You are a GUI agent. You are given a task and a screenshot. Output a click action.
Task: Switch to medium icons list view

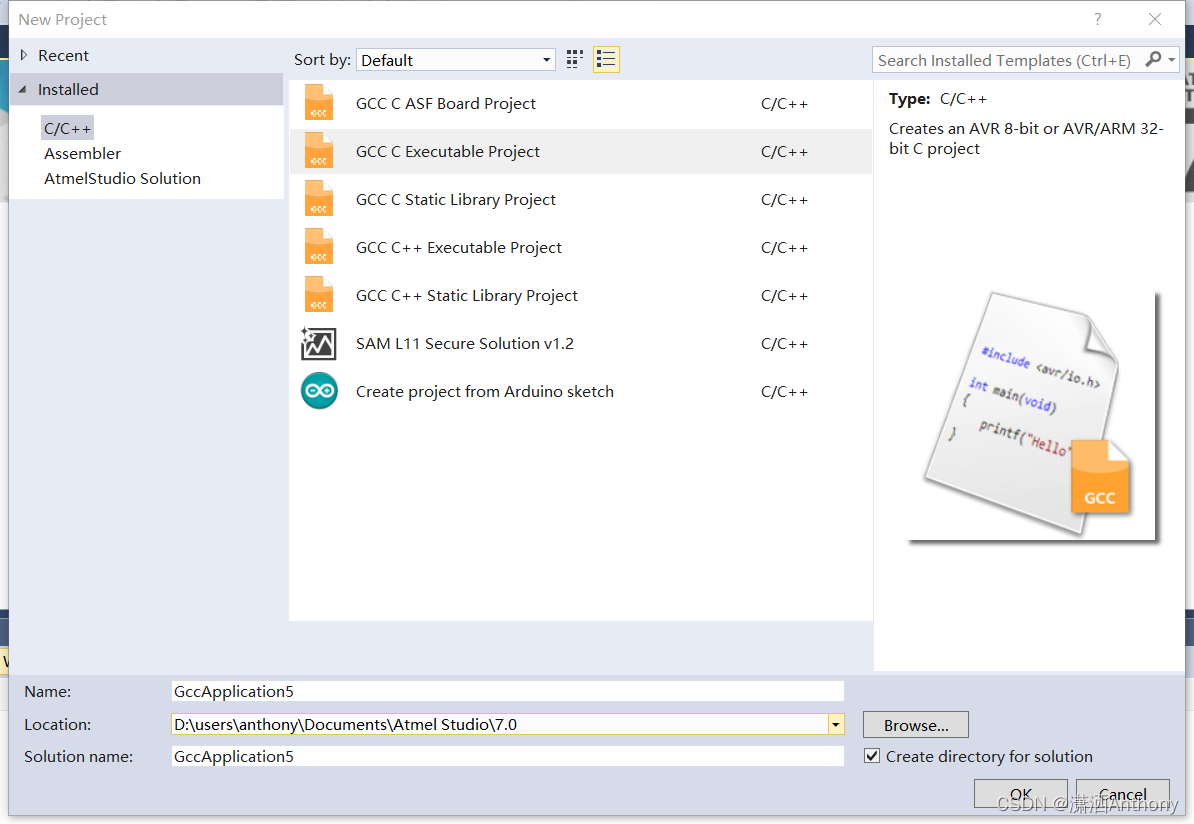[x=606, y=59]
